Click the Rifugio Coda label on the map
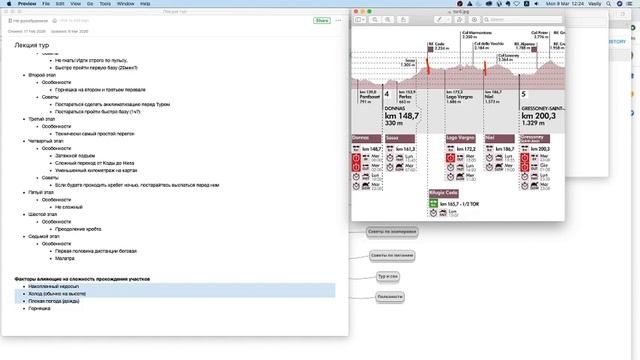Image resolution: width=640 pixels, height=360 pixels. point(444,193)
